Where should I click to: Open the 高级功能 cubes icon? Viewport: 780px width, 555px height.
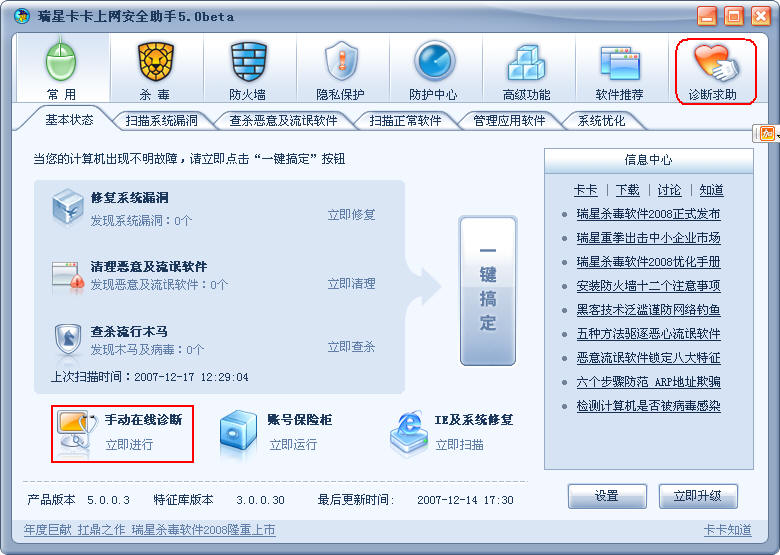[526, 64]
